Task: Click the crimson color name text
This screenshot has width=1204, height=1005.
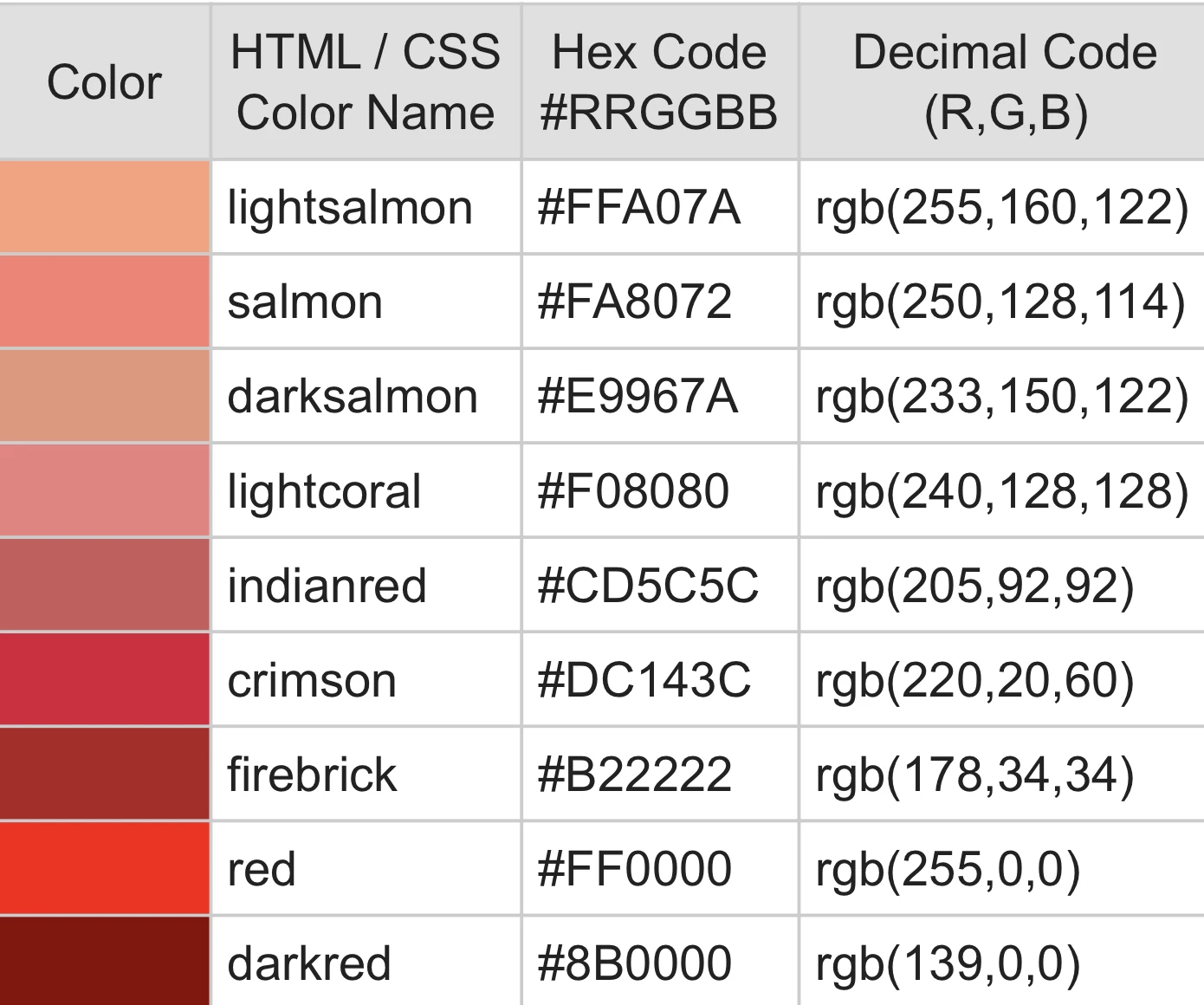Action: pyautogui.click(x=312, y=680)
